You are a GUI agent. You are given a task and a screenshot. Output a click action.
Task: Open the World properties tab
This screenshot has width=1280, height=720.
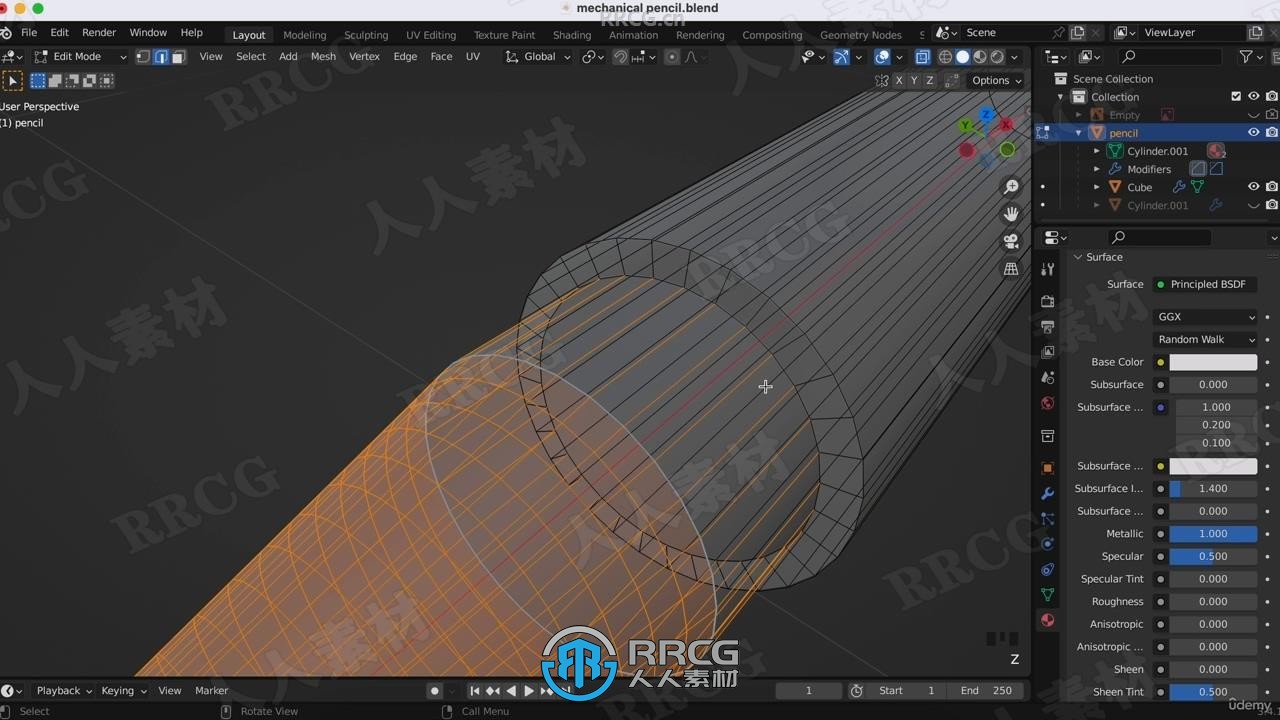pyautogui.click(x=1047, y=403)
